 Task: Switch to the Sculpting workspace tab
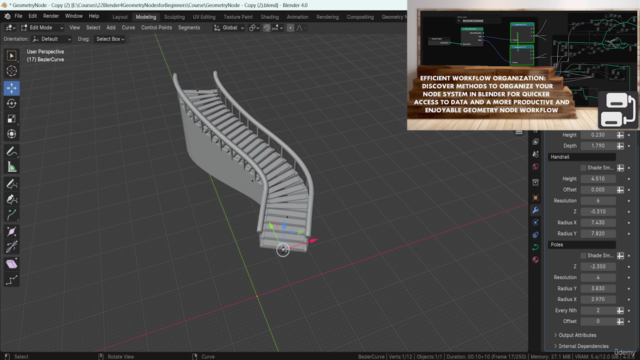pos(174,17)
